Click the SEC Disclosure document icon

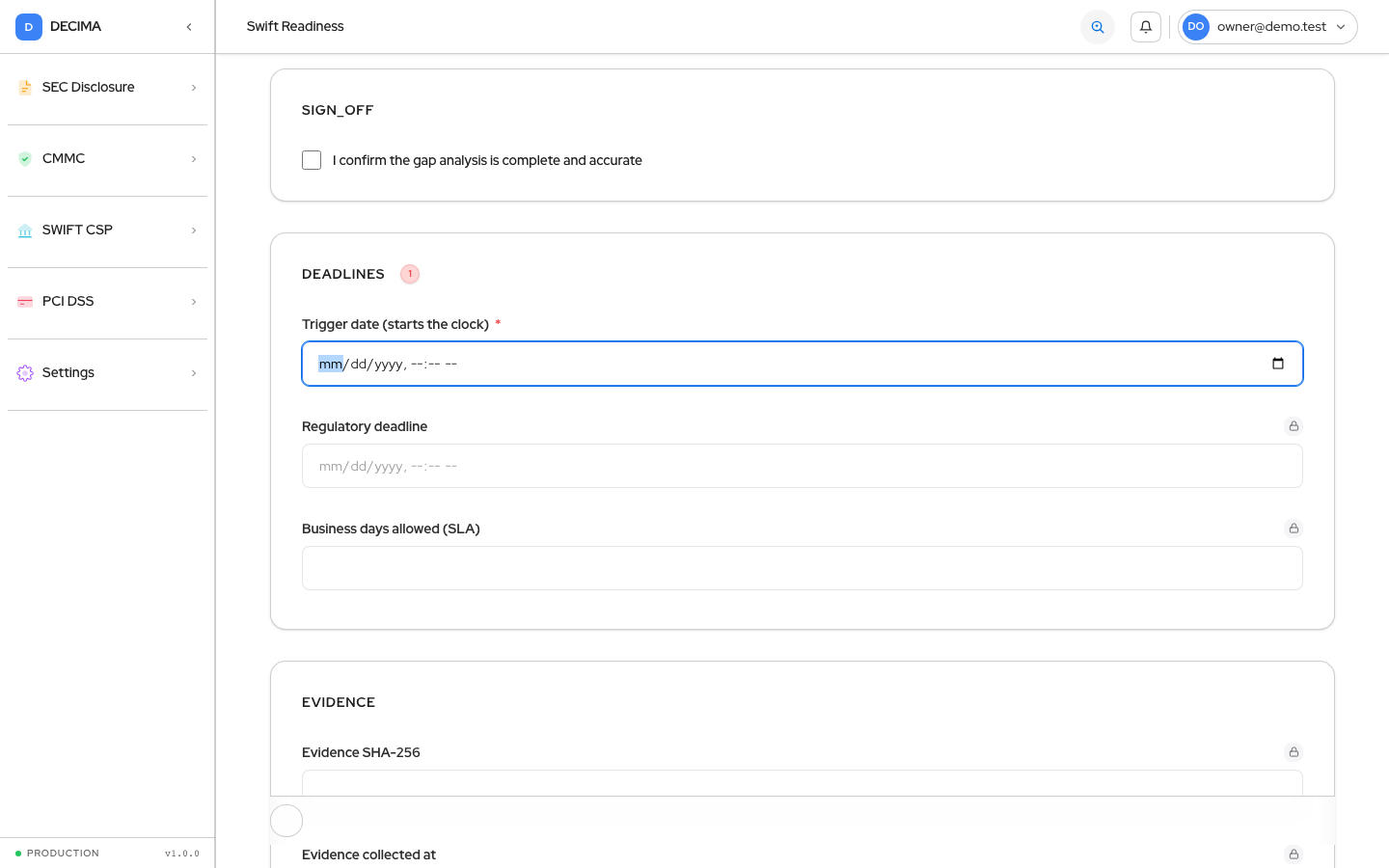25,88
